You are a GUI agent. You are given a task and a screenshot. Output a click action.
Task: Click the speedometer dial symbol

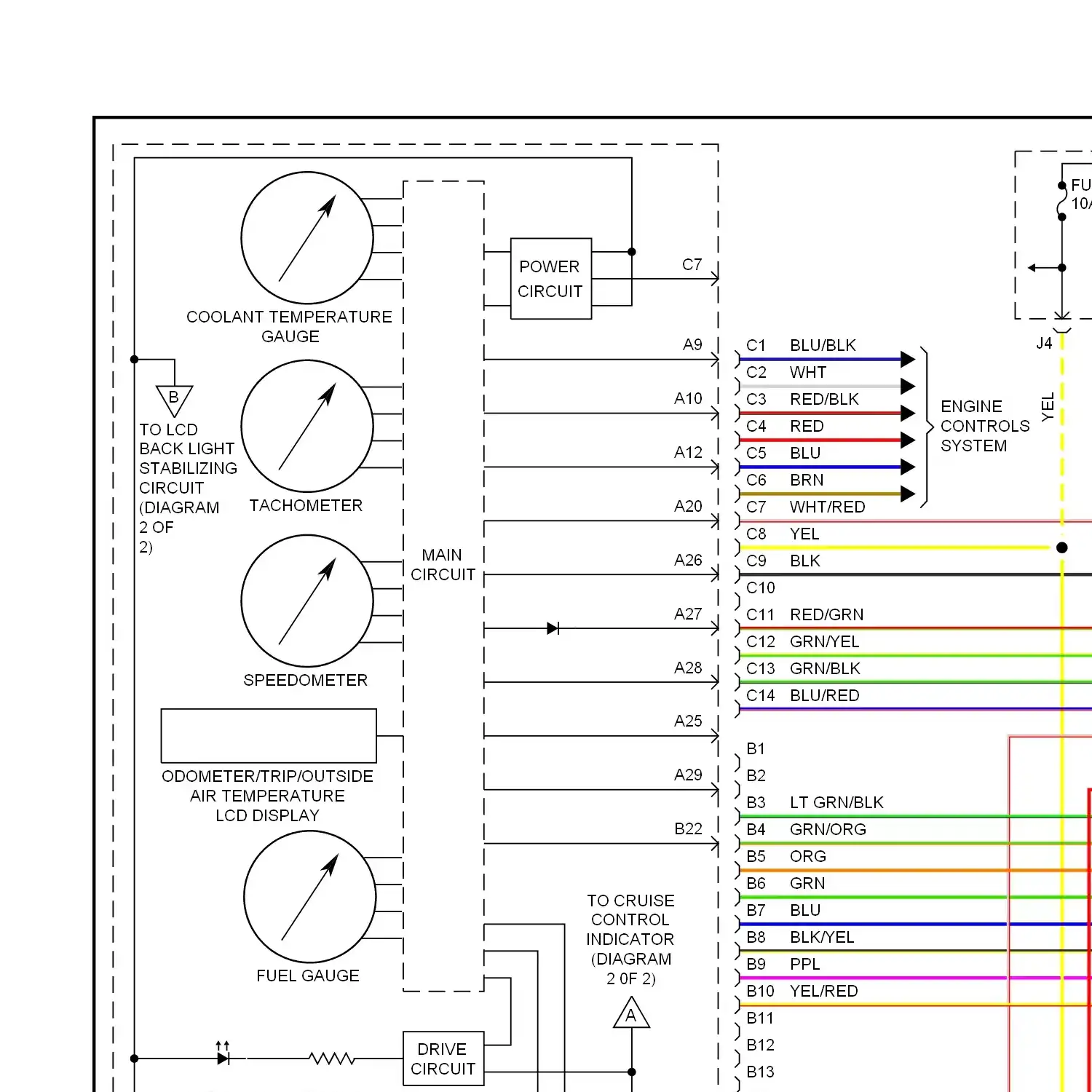pos(307,601)
